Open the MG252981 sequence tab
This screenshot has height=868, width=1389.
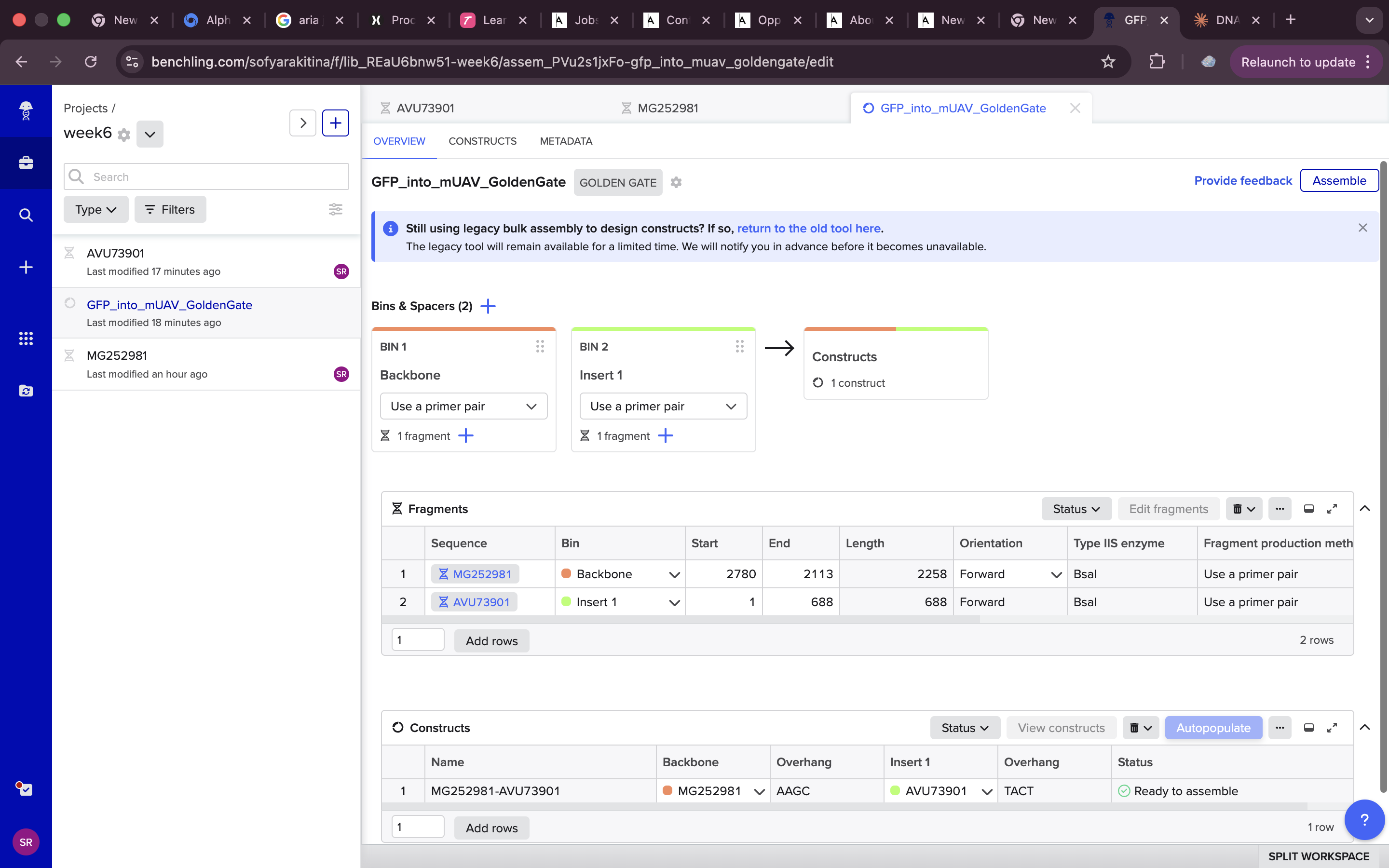667,108
